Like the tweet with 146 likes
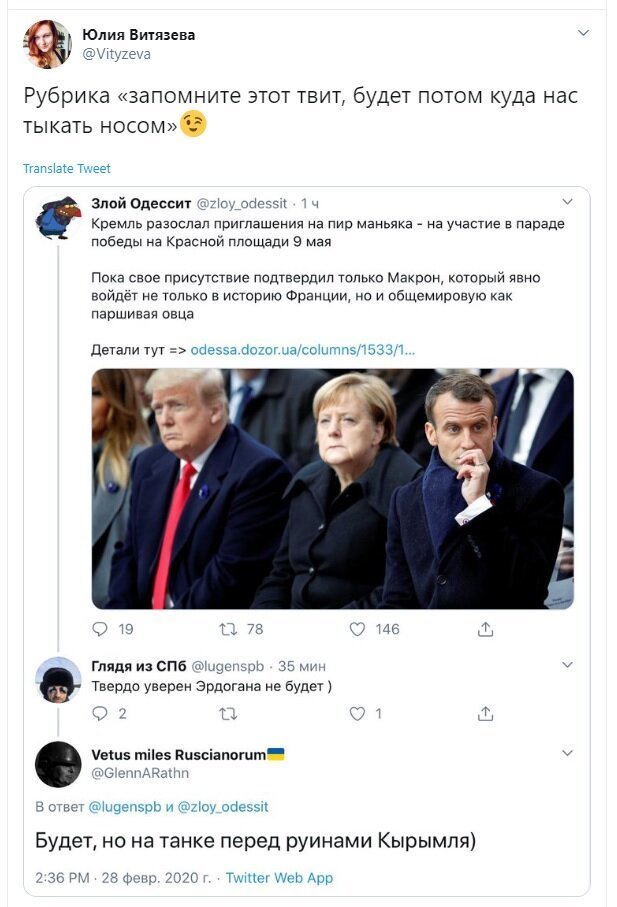 pyautogui.click(x=357, y=629)
